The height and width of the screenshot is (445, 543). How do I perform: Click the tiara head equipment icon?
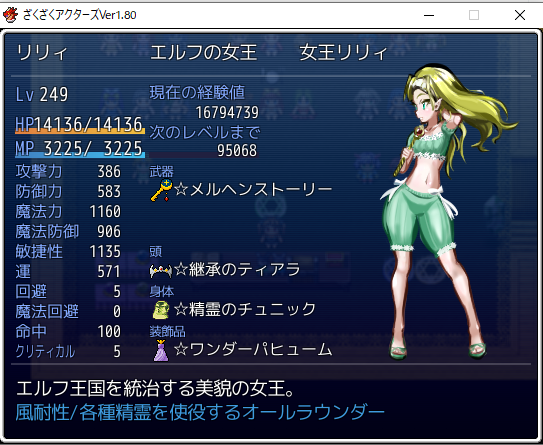click(161, 270)
